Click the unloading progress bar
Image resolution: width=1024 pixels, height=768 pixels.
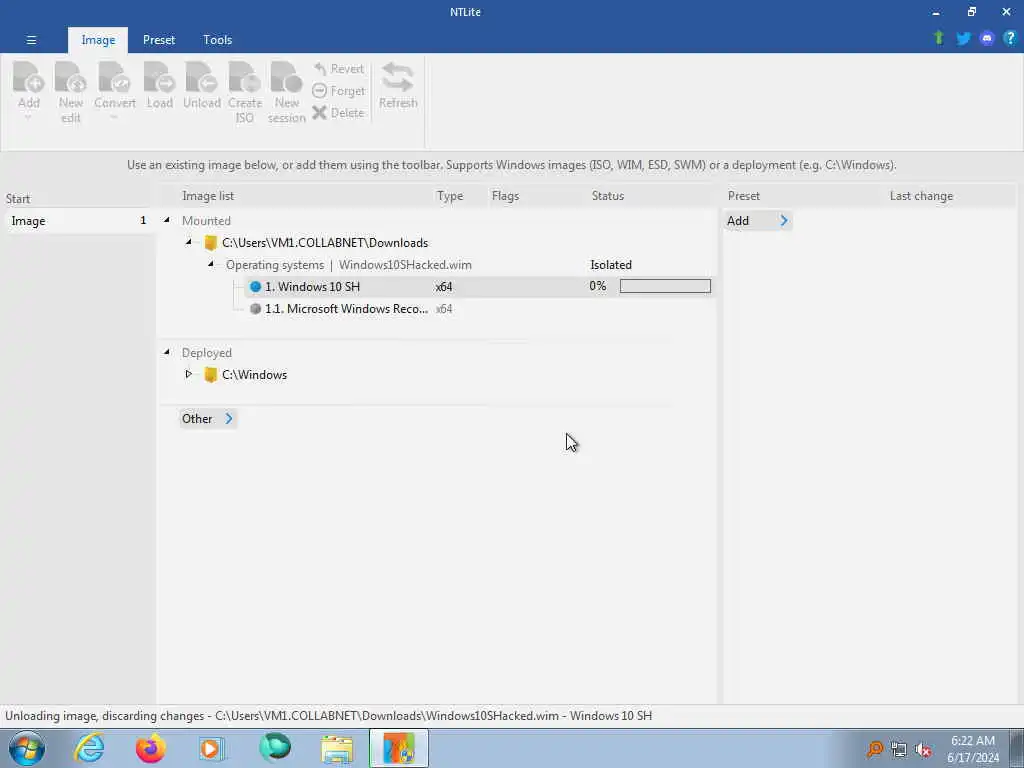665,286
